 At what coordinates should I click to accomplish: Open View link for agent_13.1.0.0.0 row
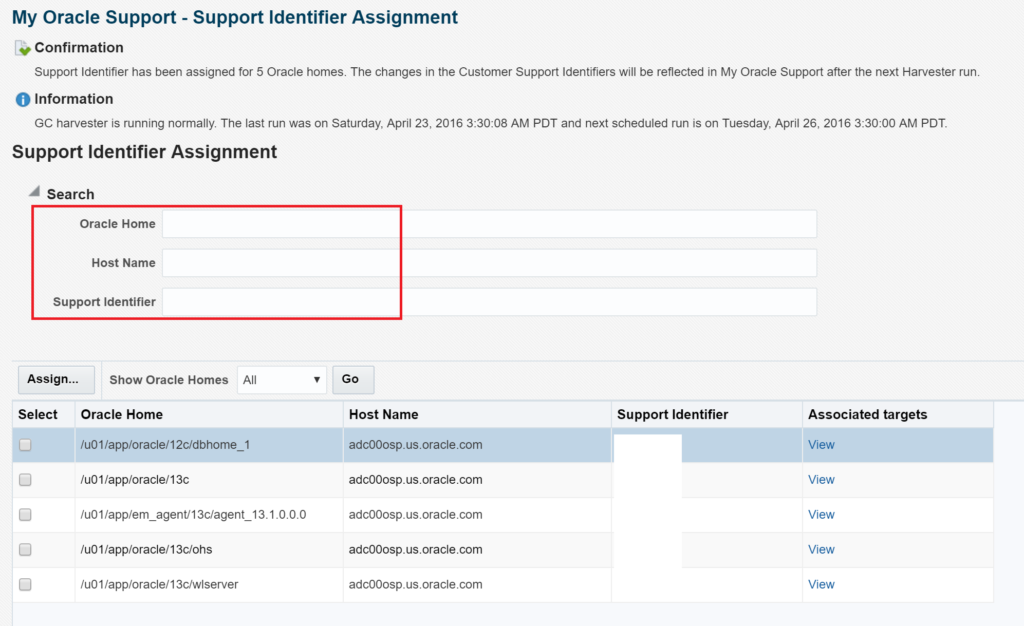point(821,514)
